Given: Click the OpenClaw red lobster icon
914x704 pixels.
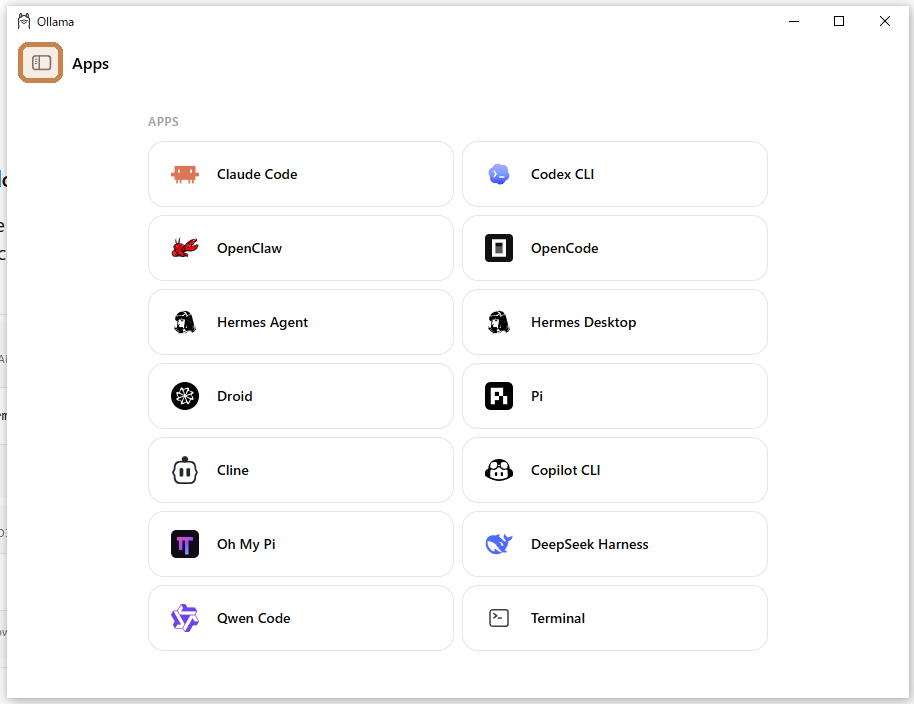Looking at the screenshot, I should 185,248.
